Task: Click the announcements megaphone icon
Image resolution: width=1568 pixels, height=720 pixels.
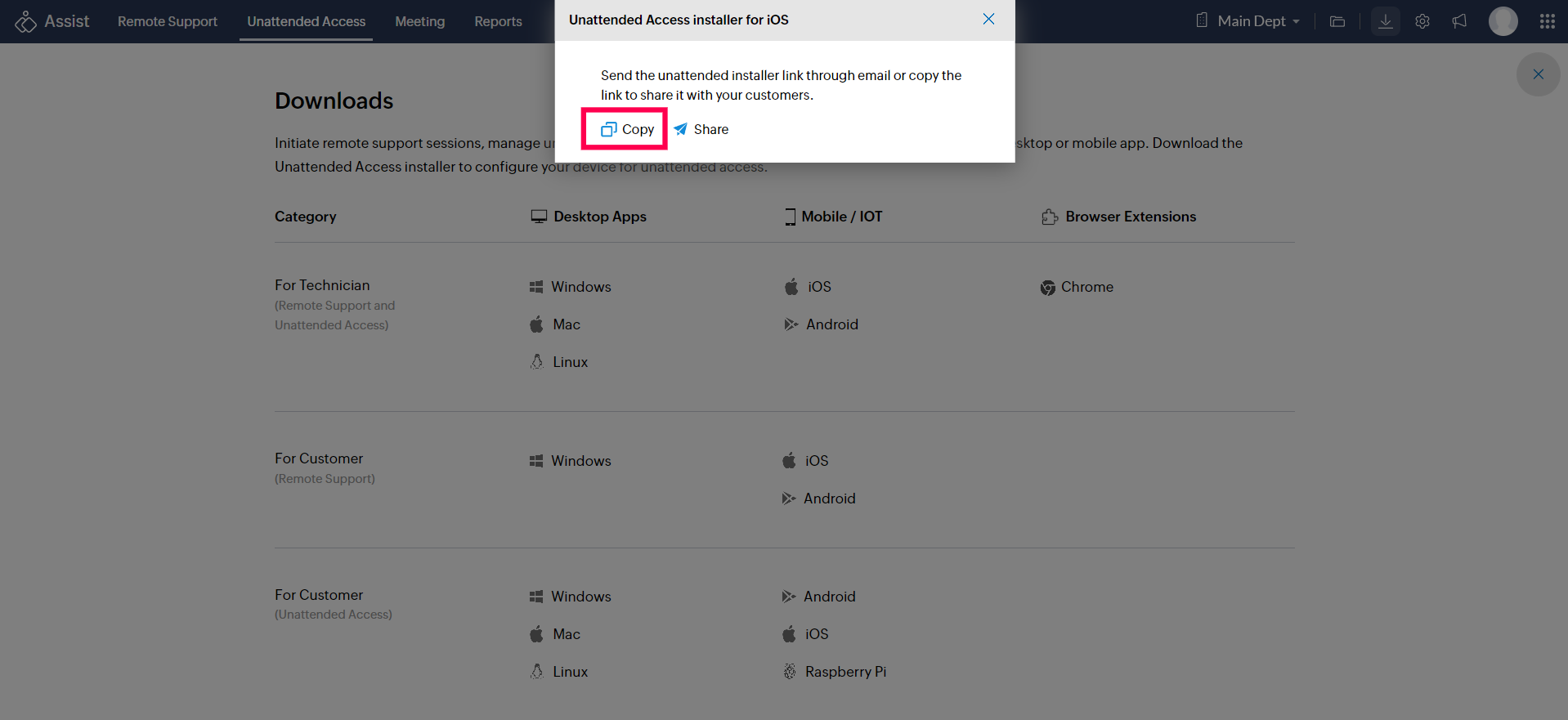Action: click(1459, 21)
